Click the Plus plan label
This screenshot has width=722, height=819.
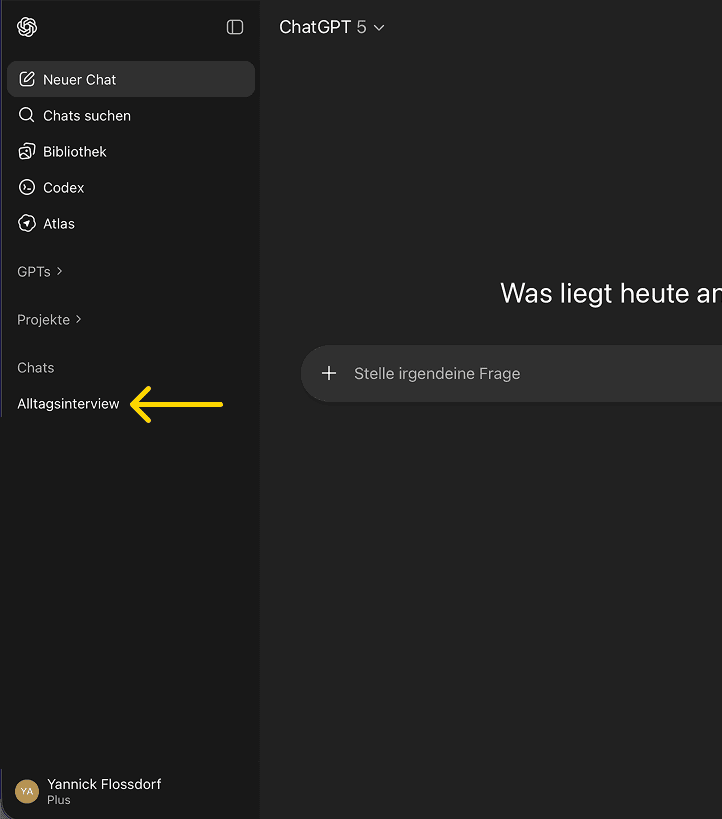[59, 800]
